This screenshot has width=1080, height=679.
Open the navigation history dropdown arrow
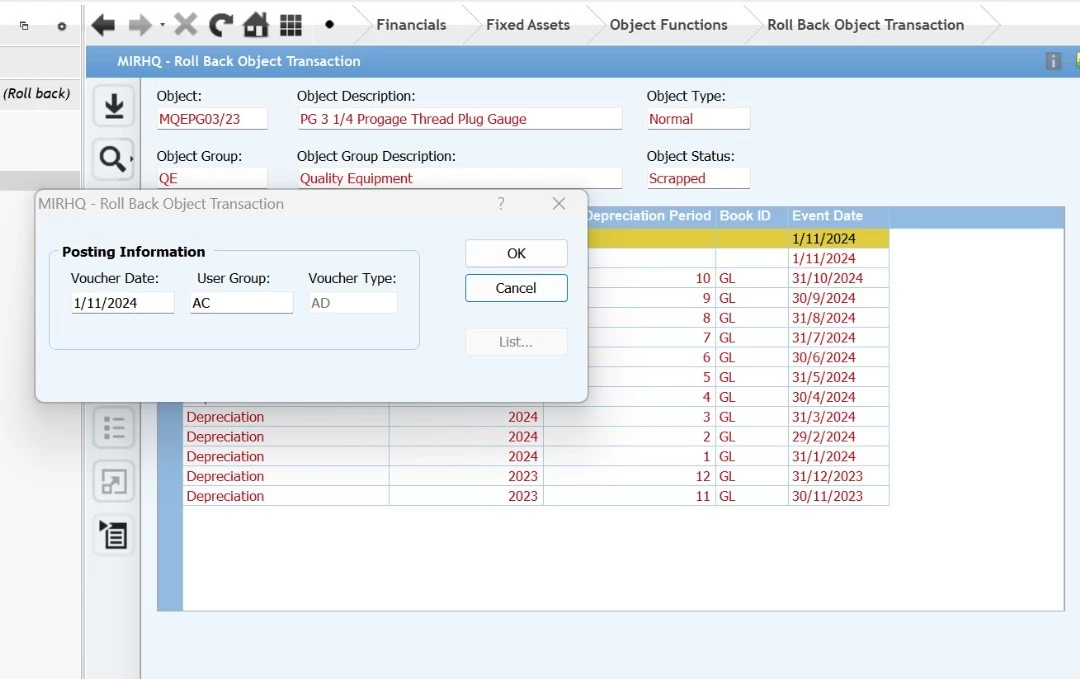click(163, 25)
